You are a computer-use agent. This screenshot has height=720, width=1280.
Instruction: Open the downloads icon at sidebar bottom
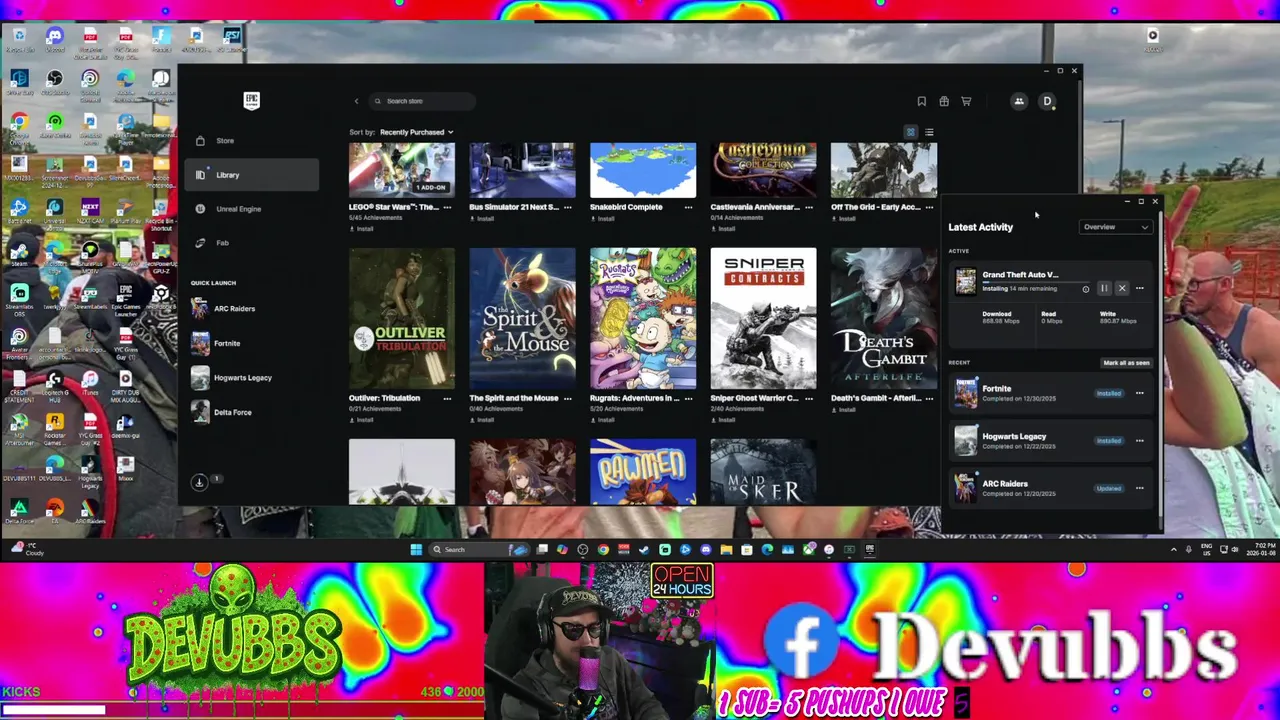click(200, 482)
